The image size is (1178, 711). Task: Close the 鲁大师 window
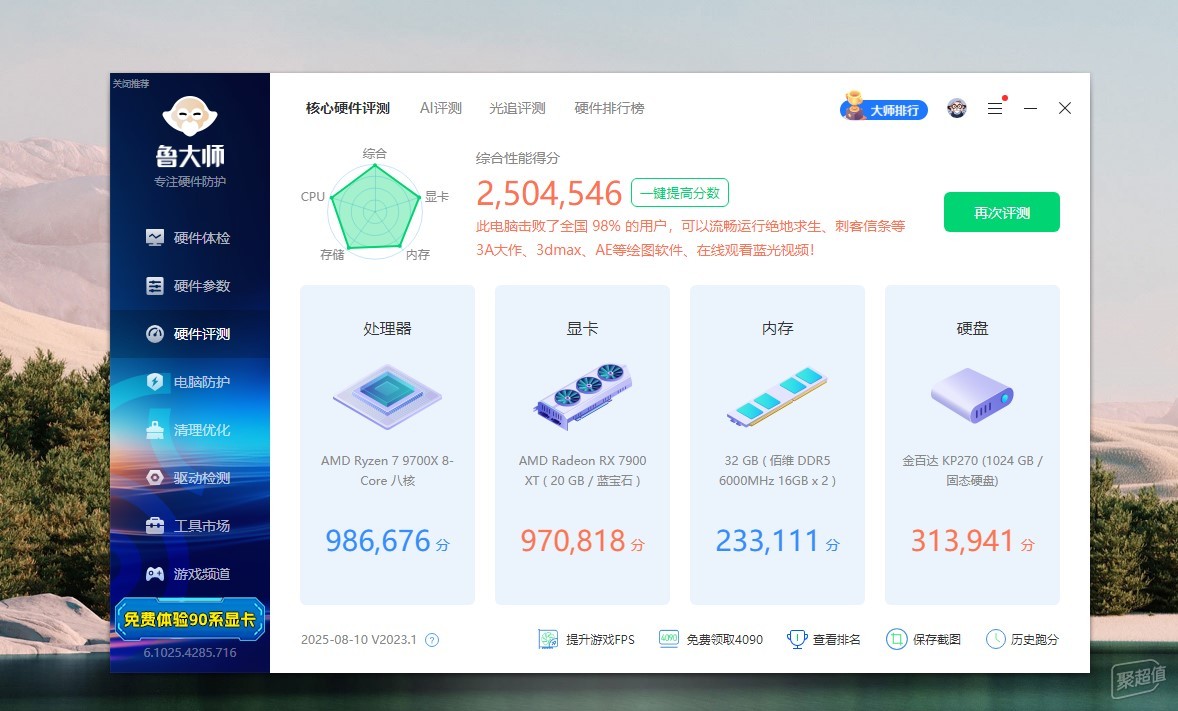point(1065,108)
